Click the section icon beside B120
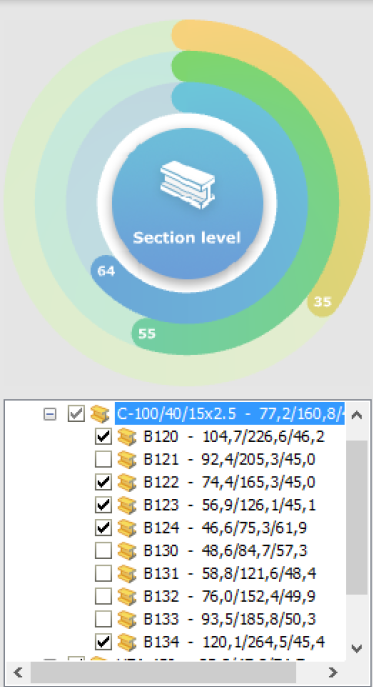 (x=127, y=436)
